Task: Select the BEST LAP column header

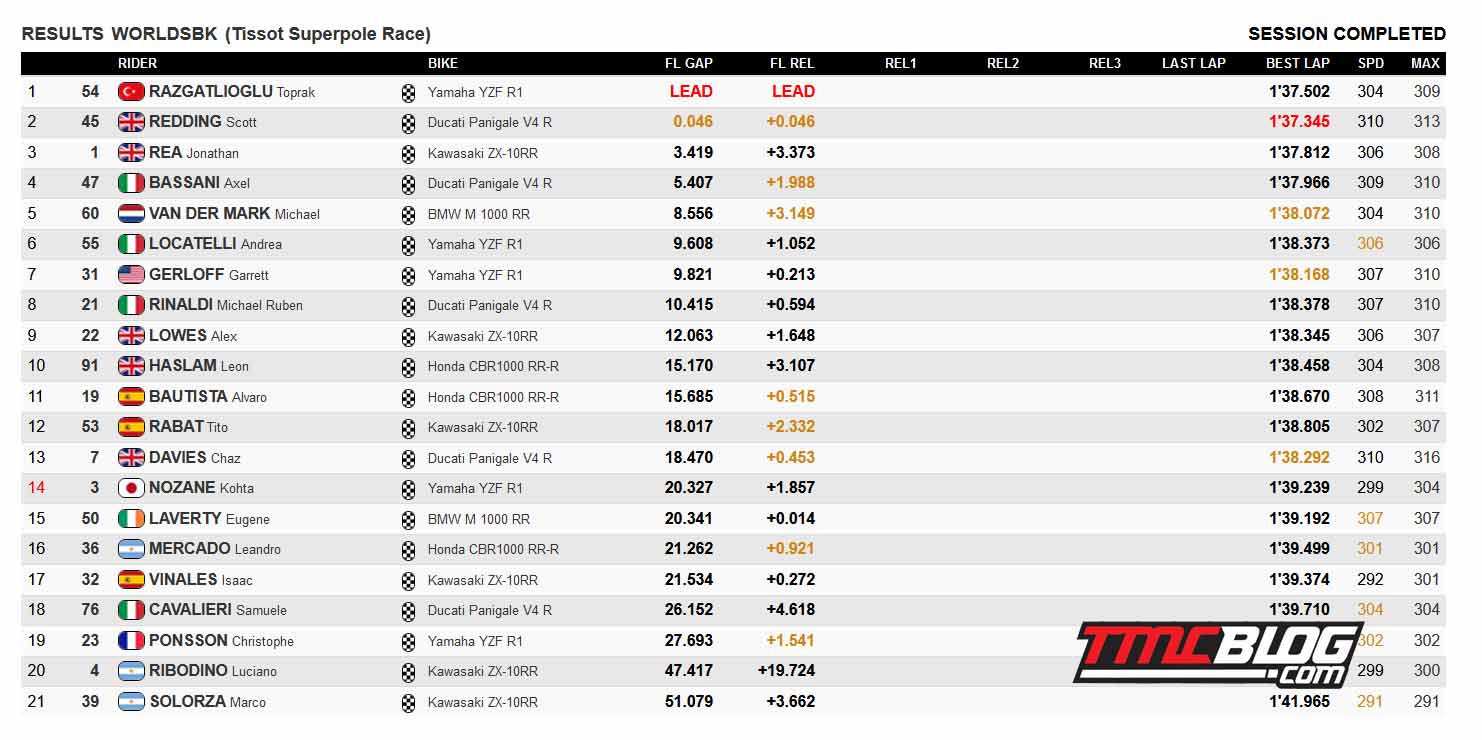Action: [1297, 63]
